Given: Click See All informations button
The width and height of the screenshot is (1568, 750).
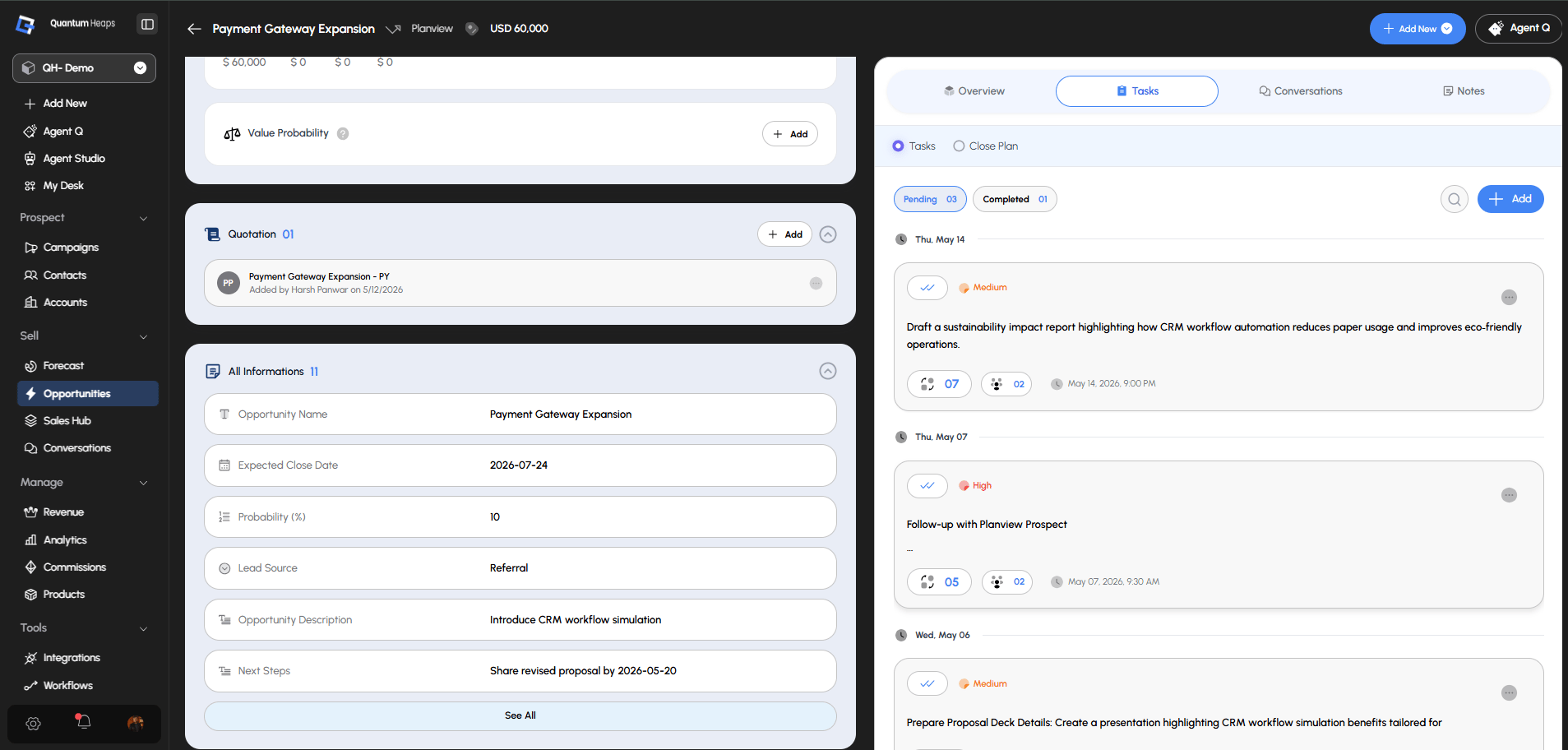Looking at the screenshot, I should point(520,715).
